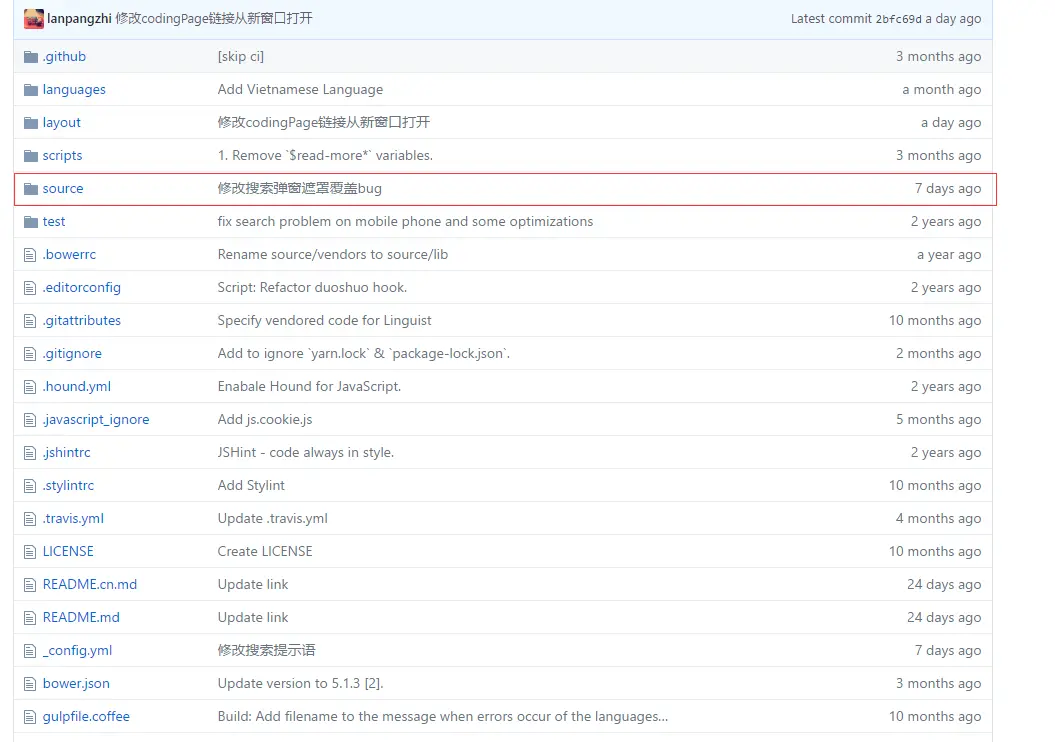Open 'Enabale Hound for JavaScript.' commit
The height and width of the screenshot is (742, 1055).
click(309, 386)
